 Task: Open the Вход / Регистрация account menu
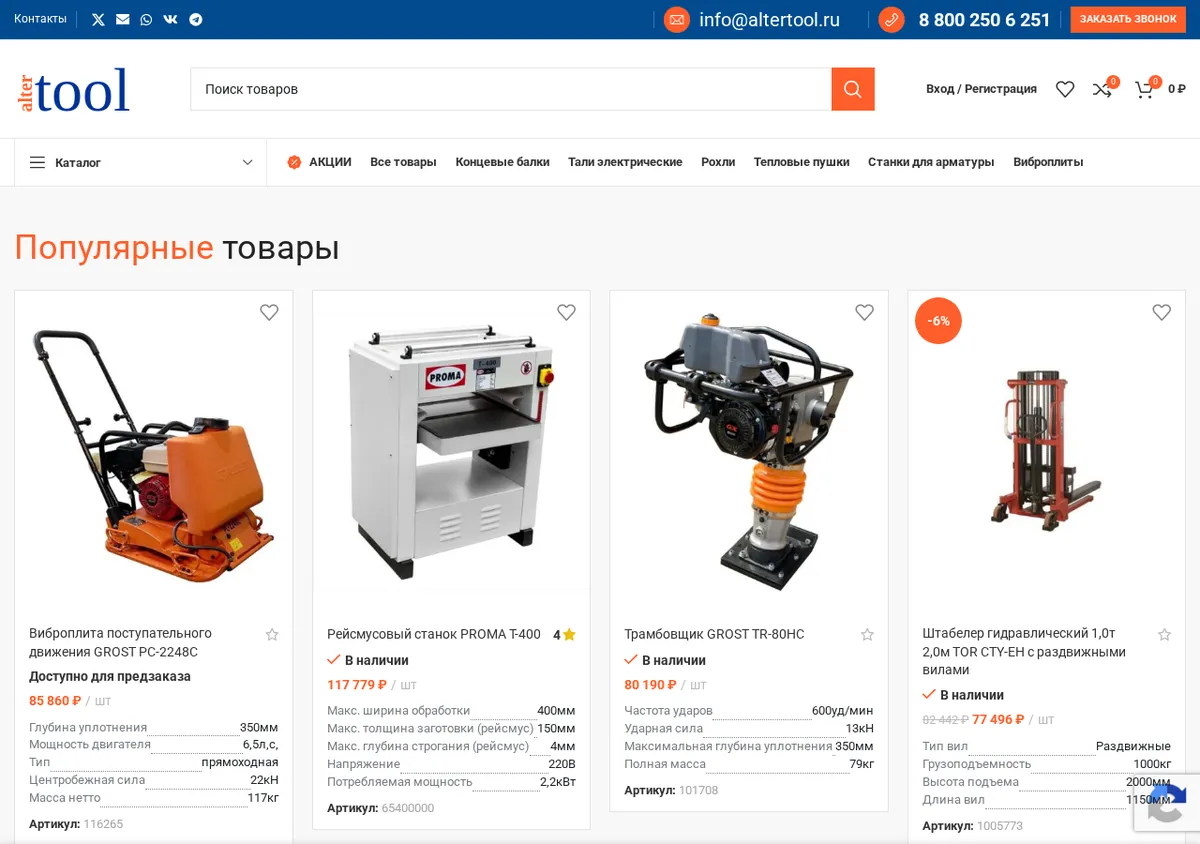[981, 89]
